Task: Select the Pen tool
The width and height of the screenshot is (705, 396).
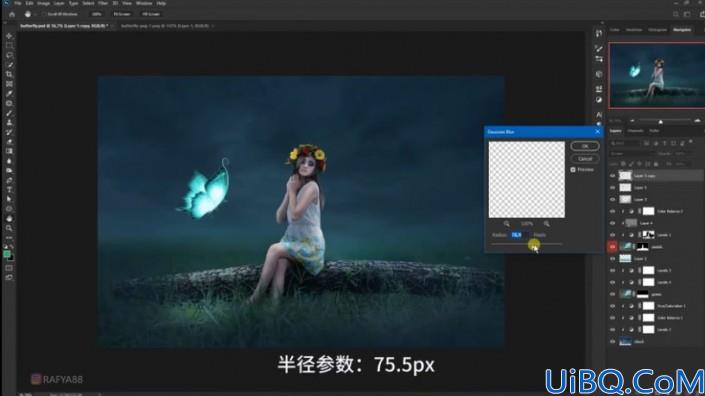Action: point(9,180)
